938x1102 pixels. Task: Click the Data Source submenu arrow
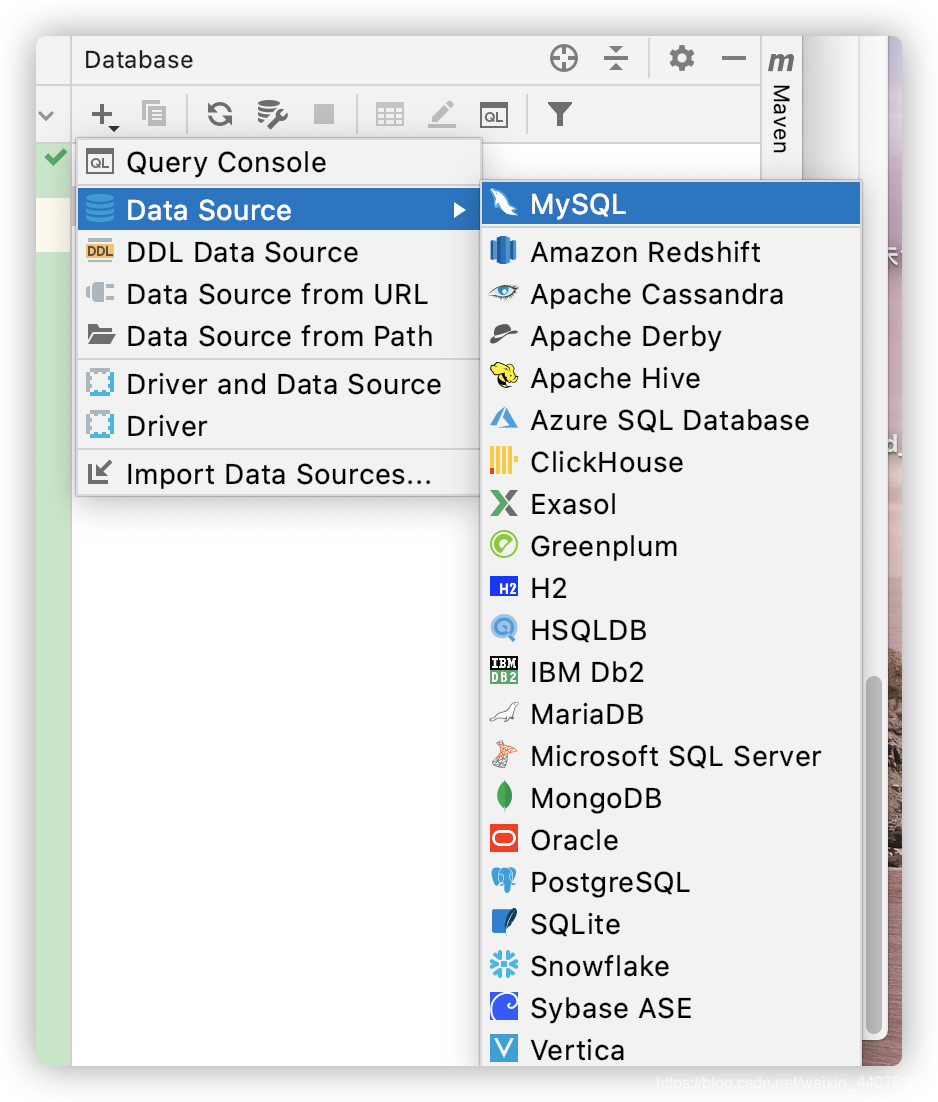click(x=460, y=210)
